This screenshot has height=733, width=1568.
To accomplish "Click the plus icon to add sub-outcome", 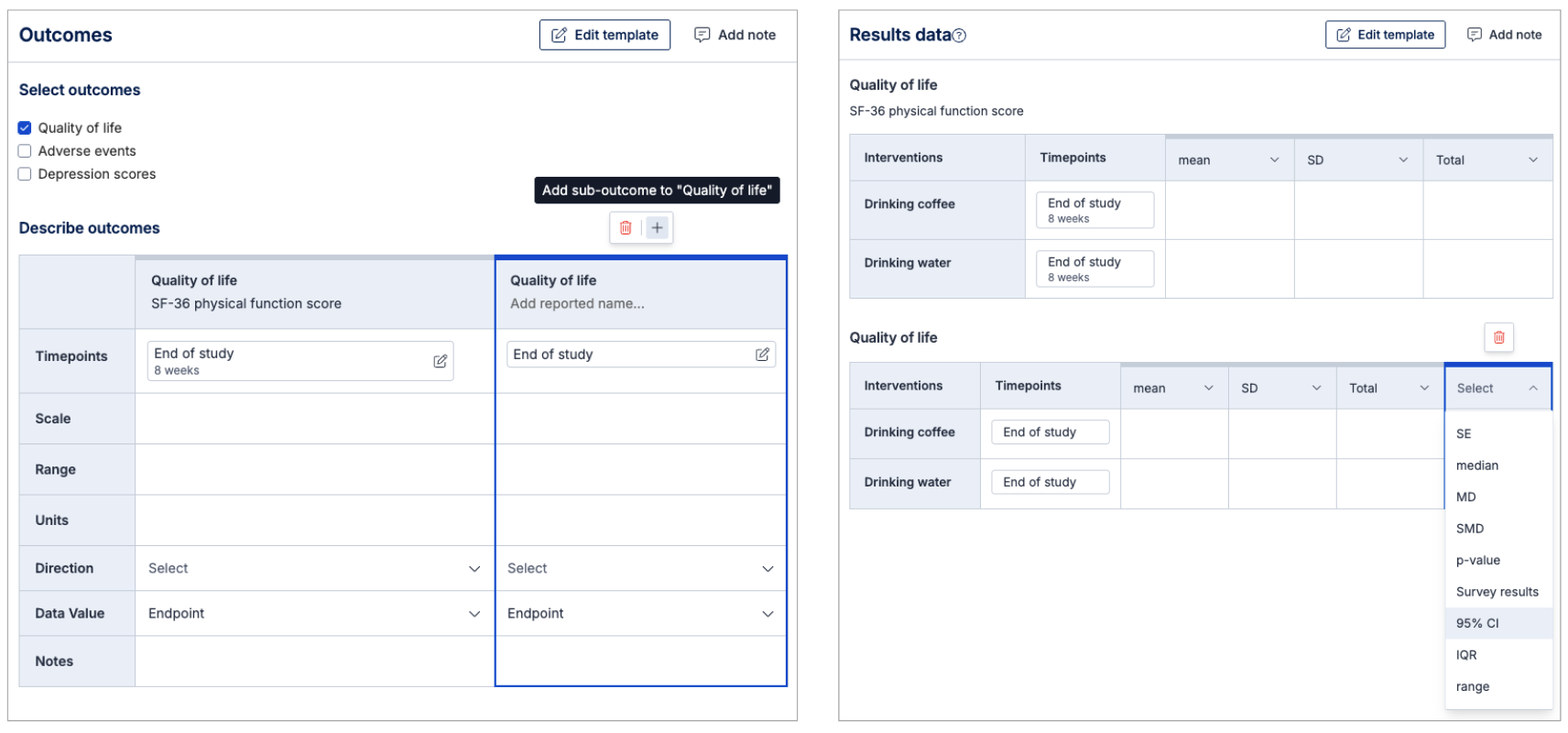I will point(657,228).
